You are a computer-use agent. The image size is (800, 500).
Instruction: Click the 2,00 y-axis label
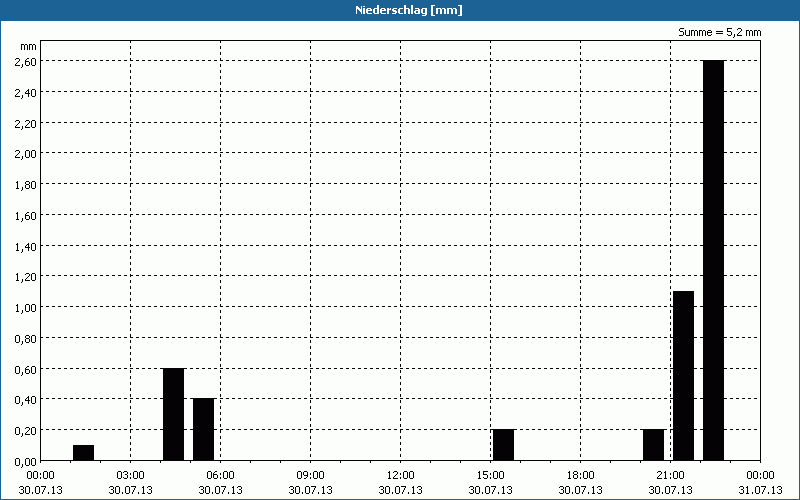pyautogui.click(x=26, y=154)
